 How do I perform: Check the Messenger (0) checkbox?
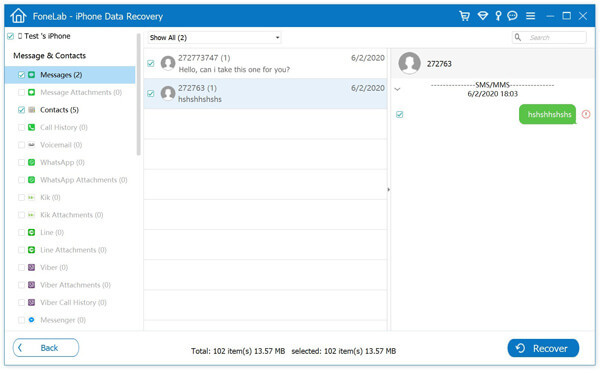point(21,320)
